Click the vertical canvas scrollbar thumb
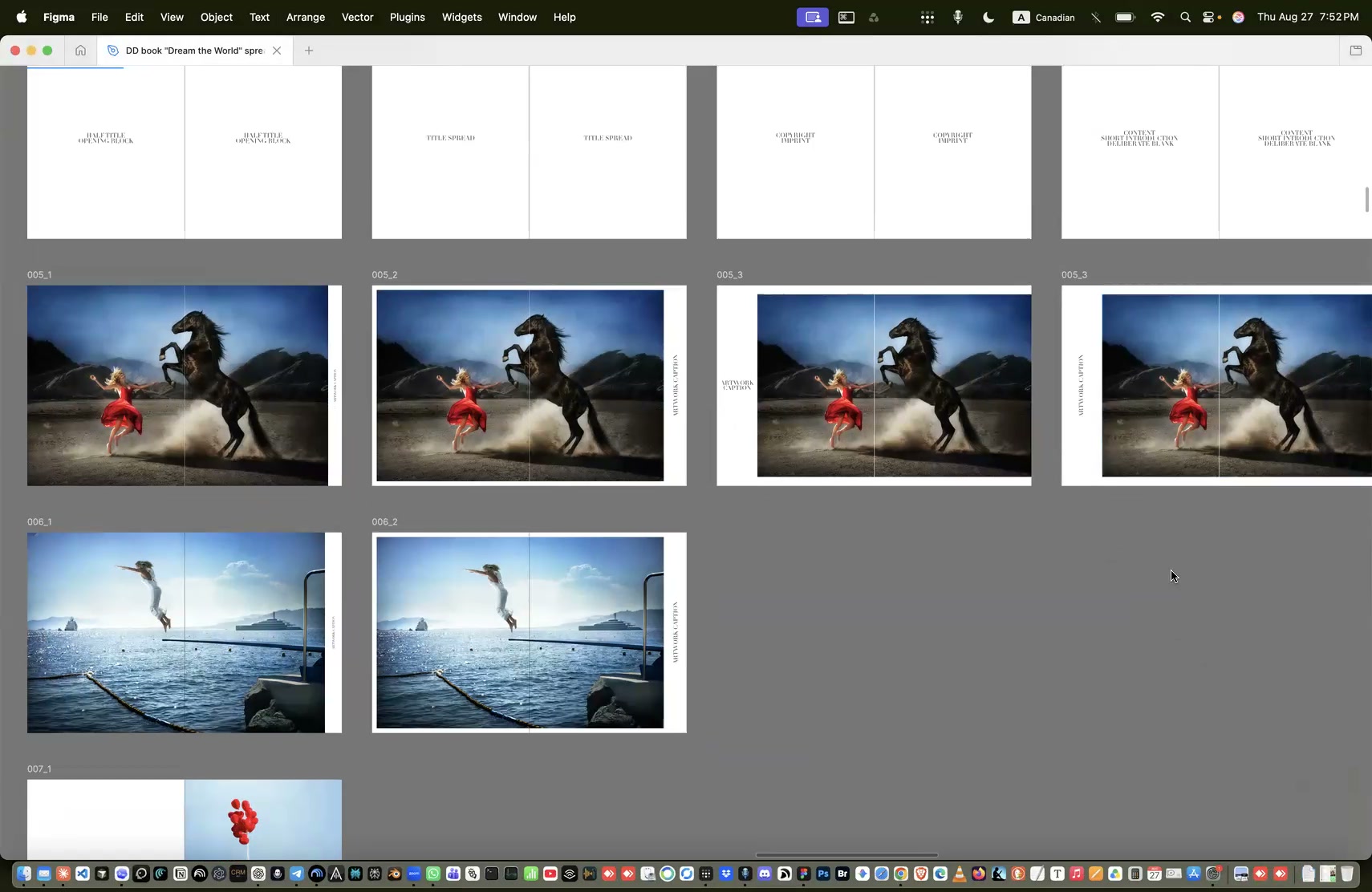Viewport: 1372px width, 892px height. 1366,200
